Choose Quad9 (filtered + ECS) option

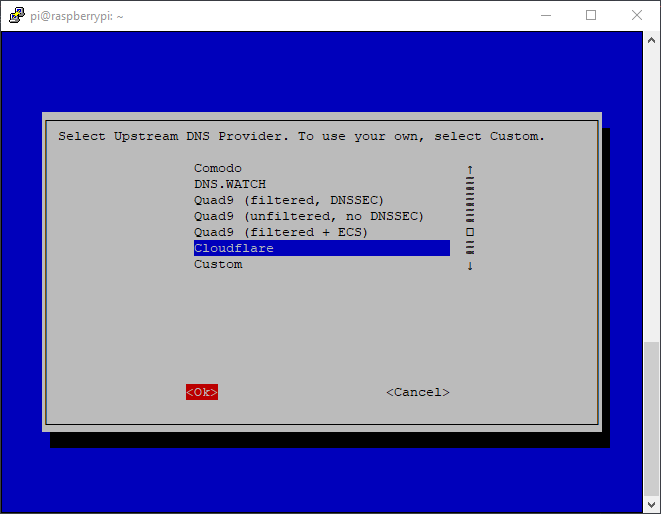coord(281,232)
